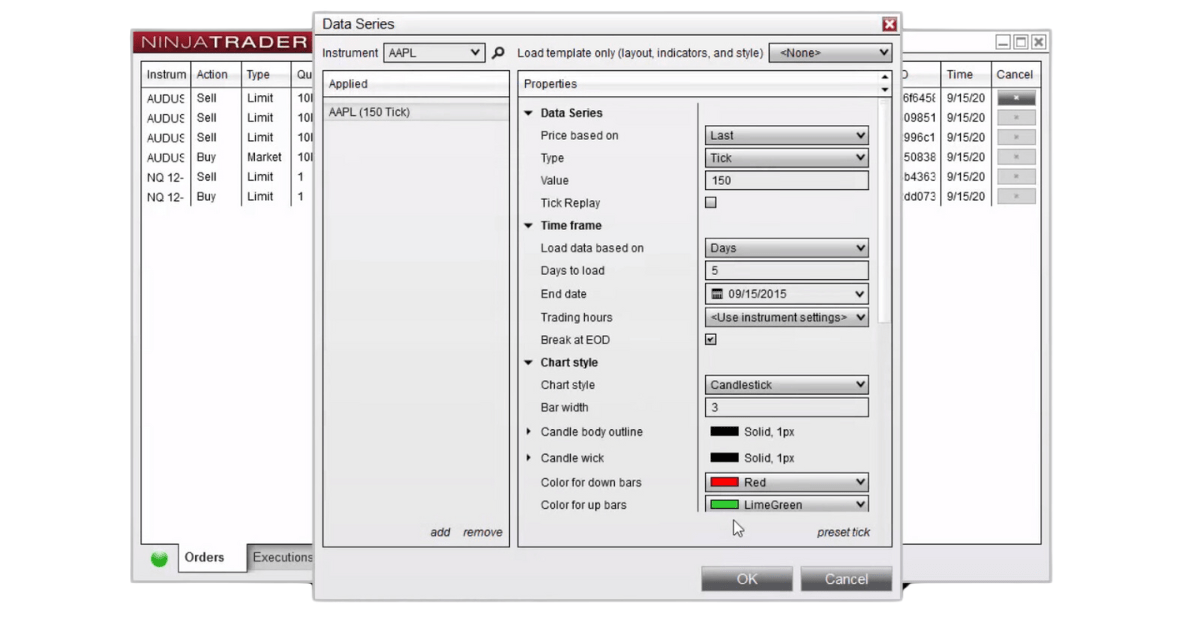Open the Load data based on dropdown
The height and width of the screenshot is (628, 1200).
click(787, 248)
